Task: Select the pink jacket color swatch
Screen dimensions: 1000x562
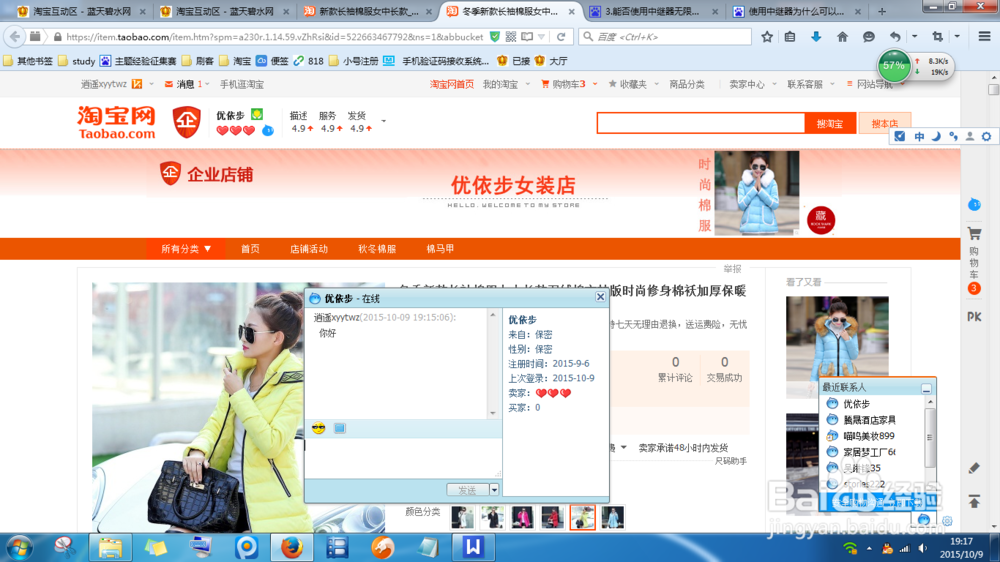Action: coord(522,517)
